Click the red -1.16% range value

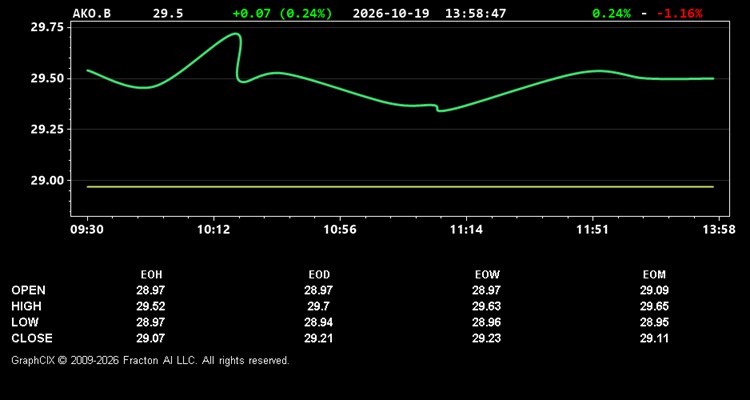click(x=680, y=13)
